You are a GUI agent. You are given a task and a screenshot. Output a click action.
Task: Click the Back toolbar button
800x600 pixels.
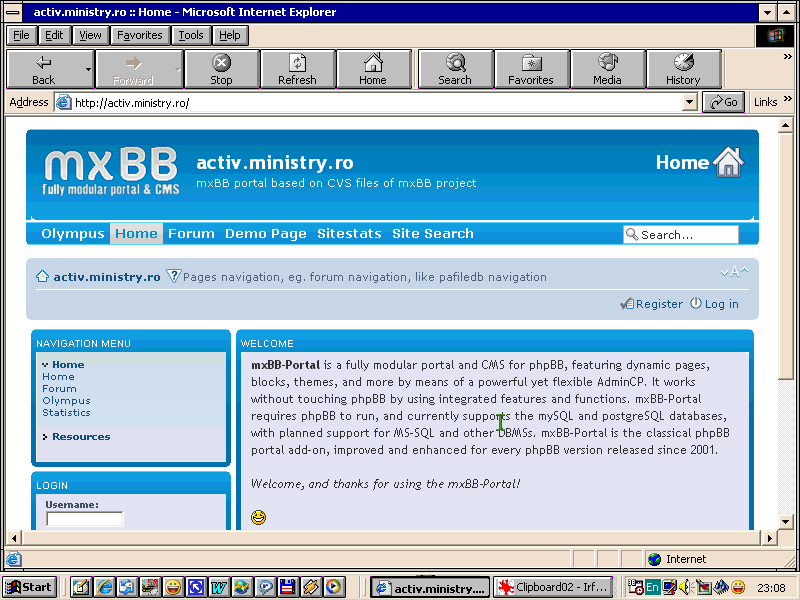(x=44, y=69)
